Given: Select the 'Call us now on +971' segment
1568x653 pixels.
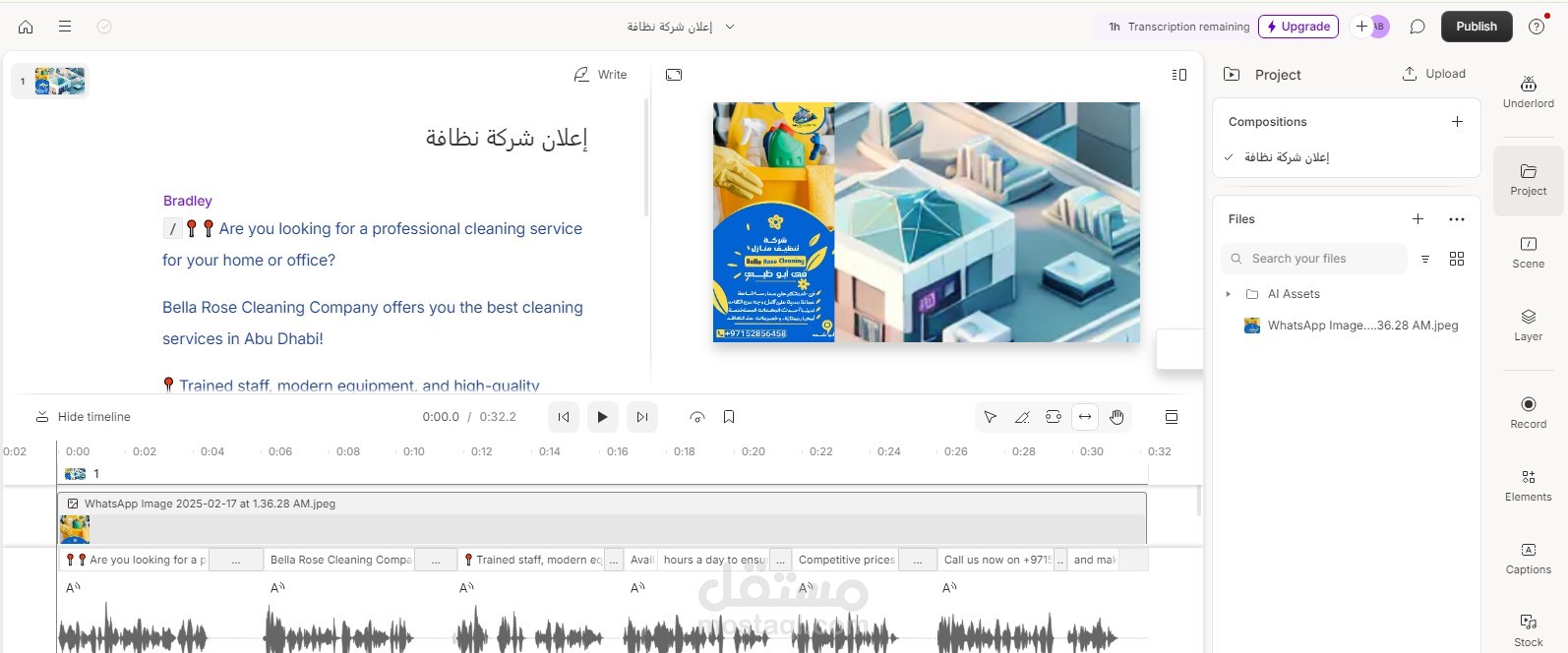Looking at the screenshot, I should point(995,560).
